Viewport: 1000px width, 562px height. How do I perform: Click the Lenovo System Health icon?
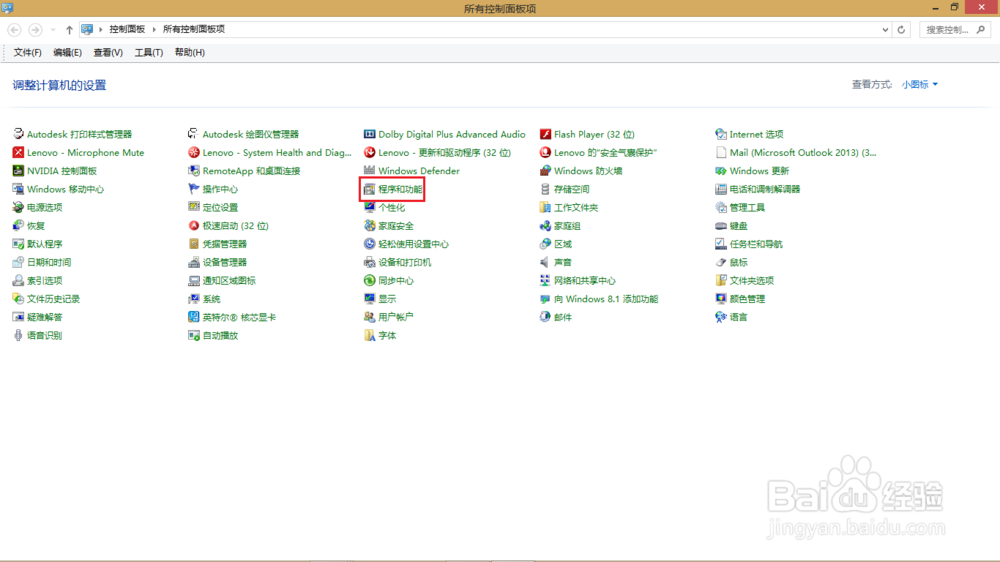(x=193, y=152)
